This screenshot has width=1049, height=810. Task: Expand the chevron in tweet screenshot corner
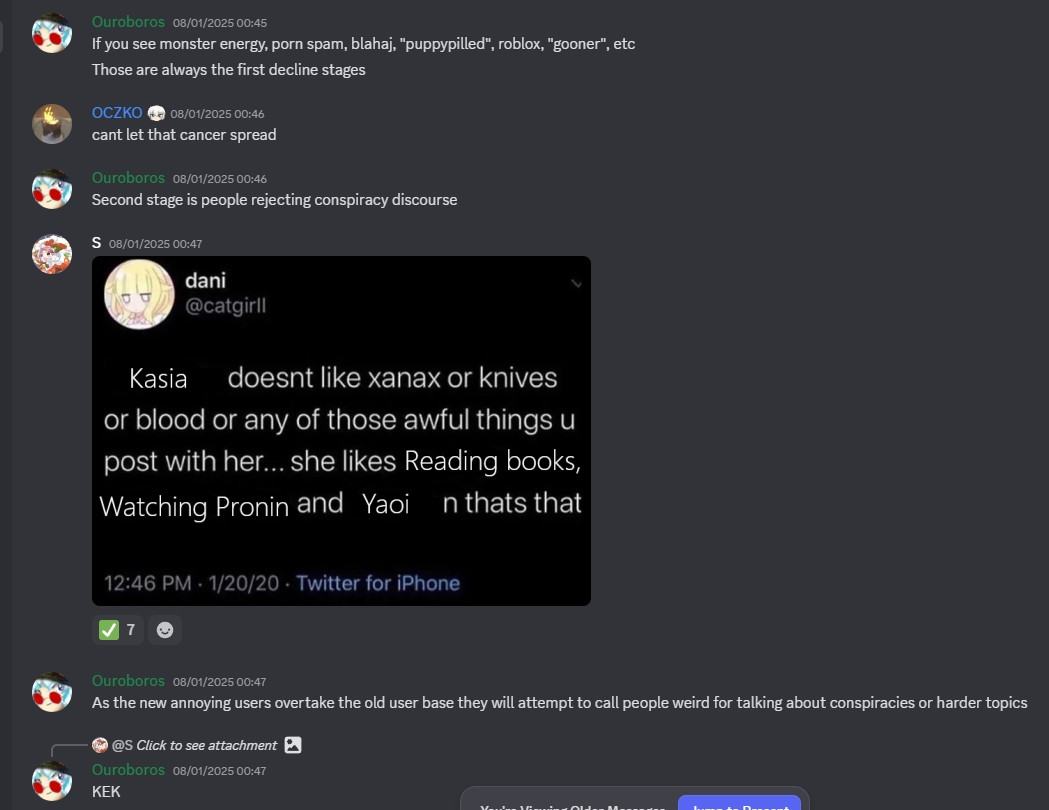coord(576,284)
